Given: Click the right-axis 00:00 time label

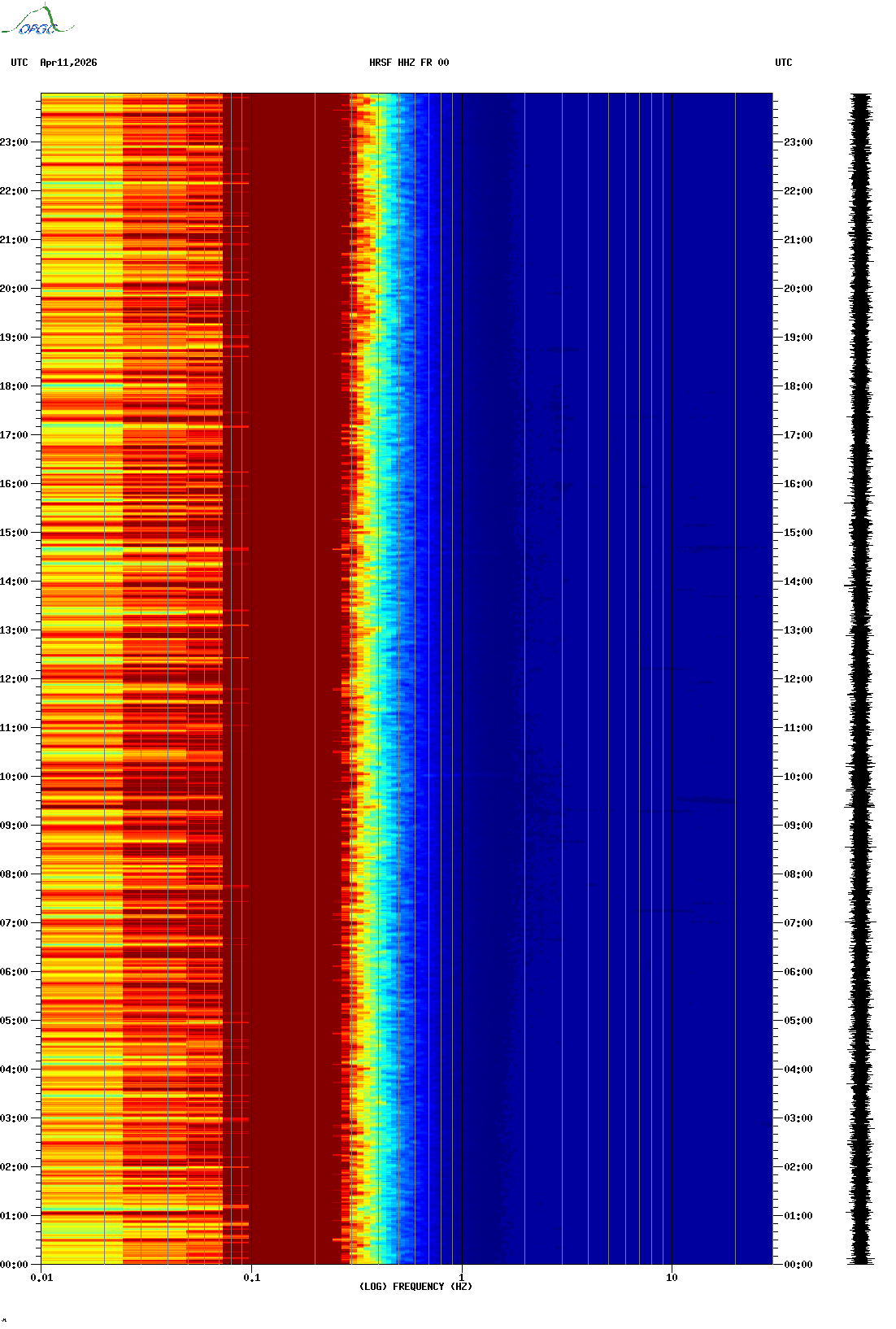Looking at the screenshot, I should coord(798,1265).
